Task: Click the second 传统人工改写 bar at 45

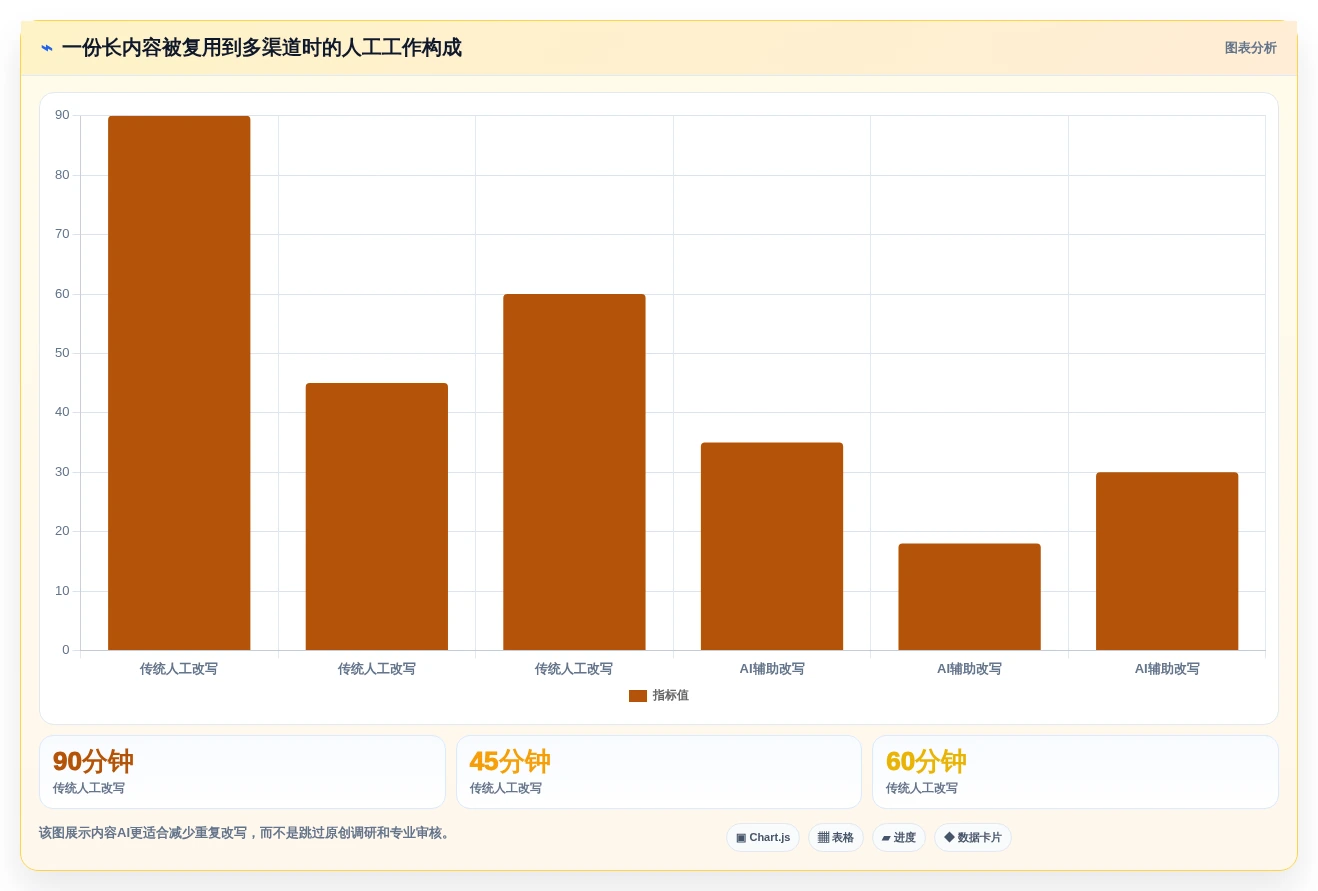Action: 377,517
